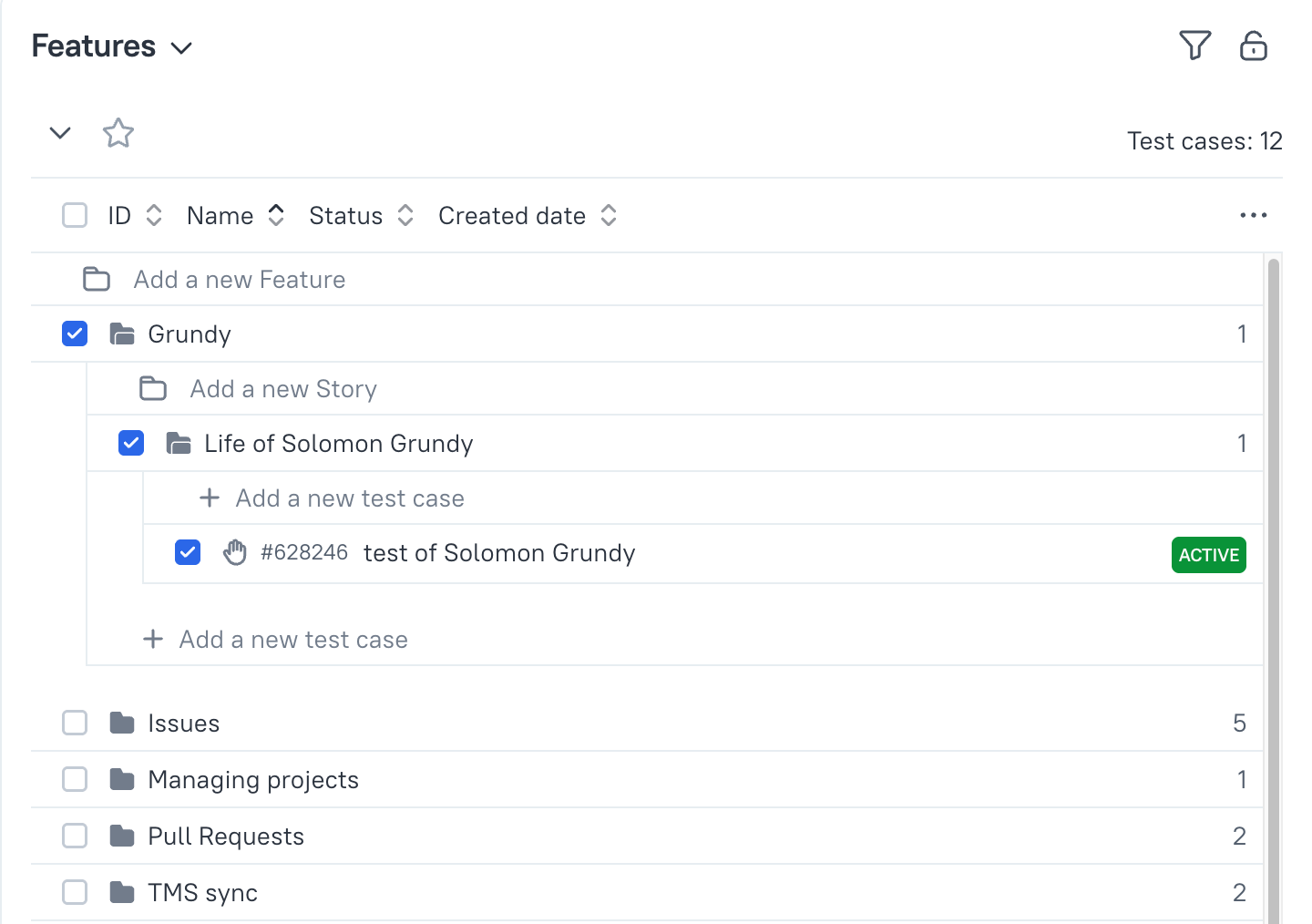Viewport: 1312px width, 924px height.
Task: Uncheck test case #628246 checkbox
Action: point(188,552)
